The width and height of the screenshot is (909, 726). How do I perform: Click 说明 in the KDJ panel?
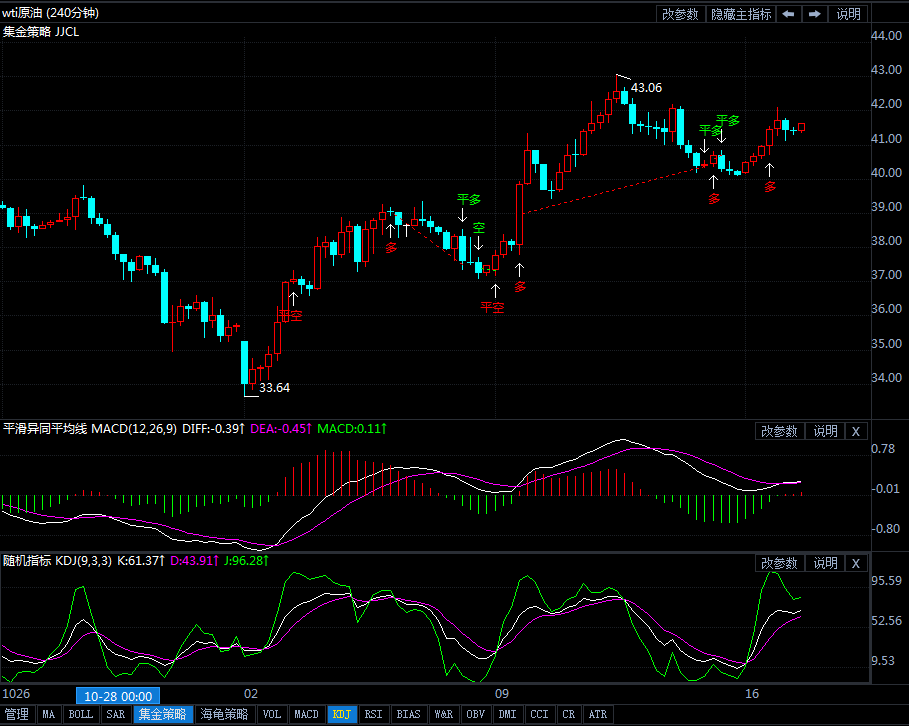point(825,563)
